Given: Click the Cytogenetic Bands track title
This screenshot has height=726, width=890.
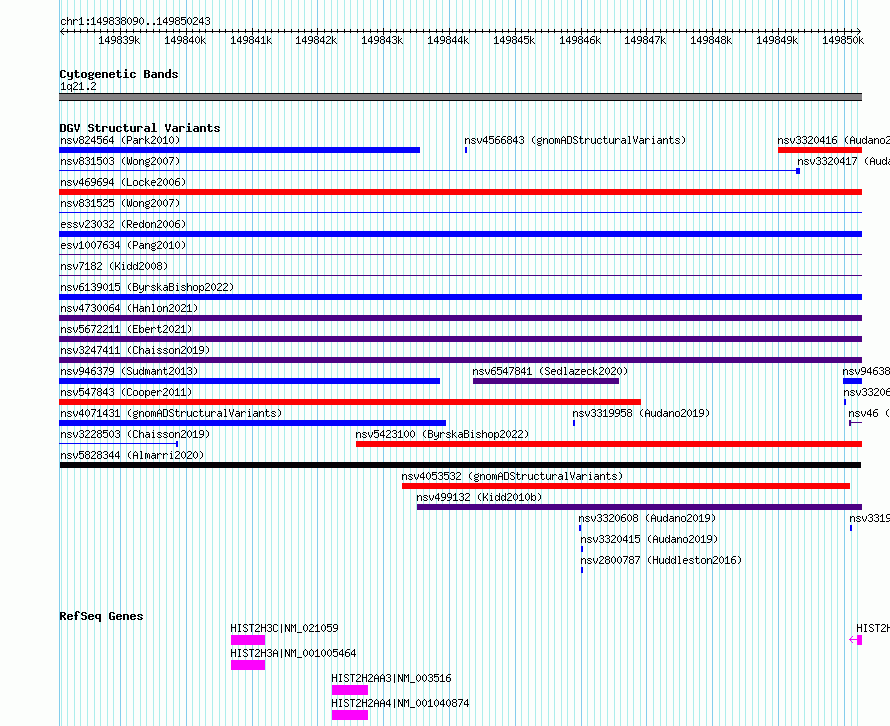Looking at the screenshot, I should pyautogui.click(x=119, y=74).
